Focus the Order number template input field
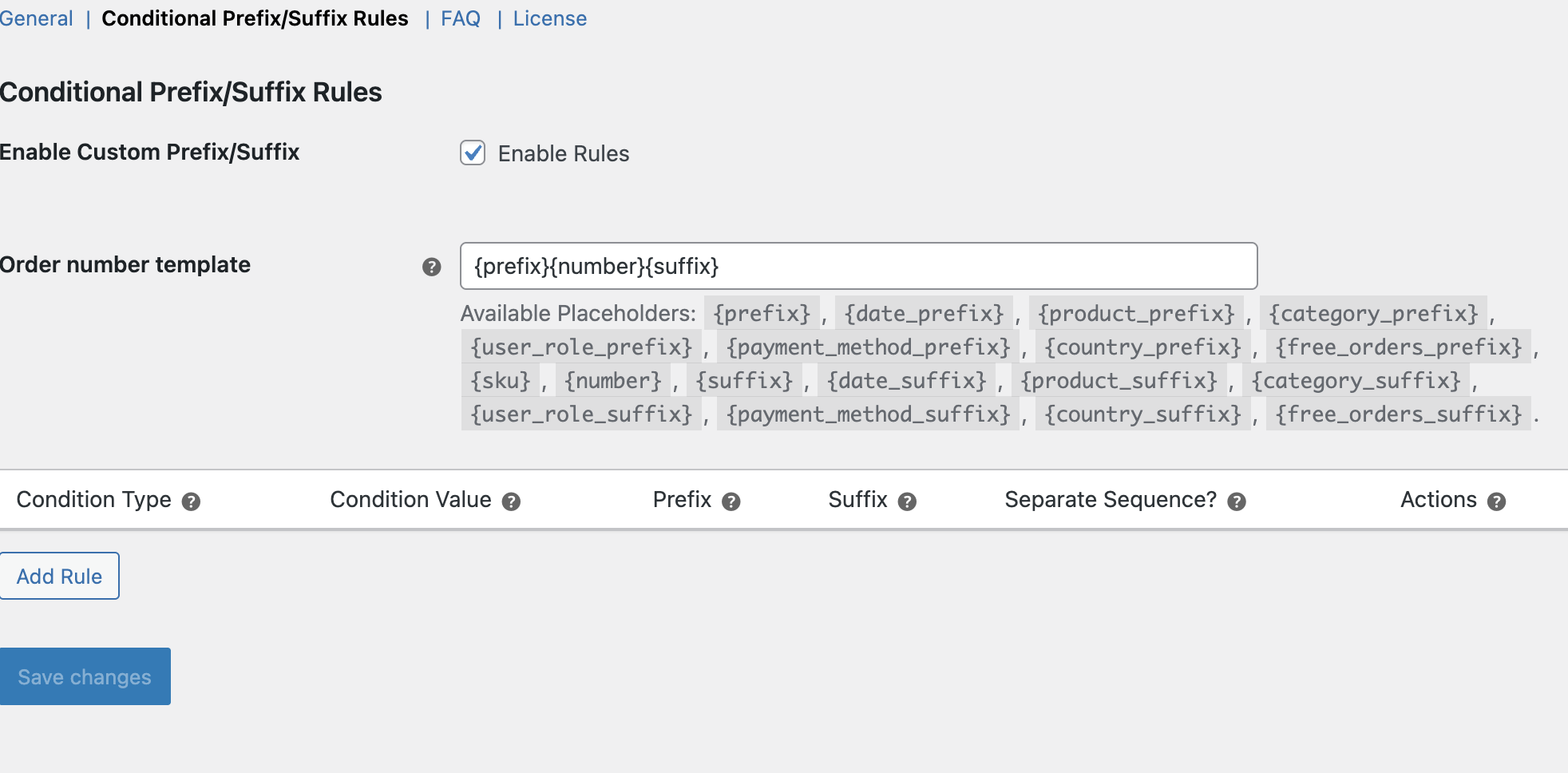The width and height of the screenshot is (1568, 773). click(x=858, y=266)
